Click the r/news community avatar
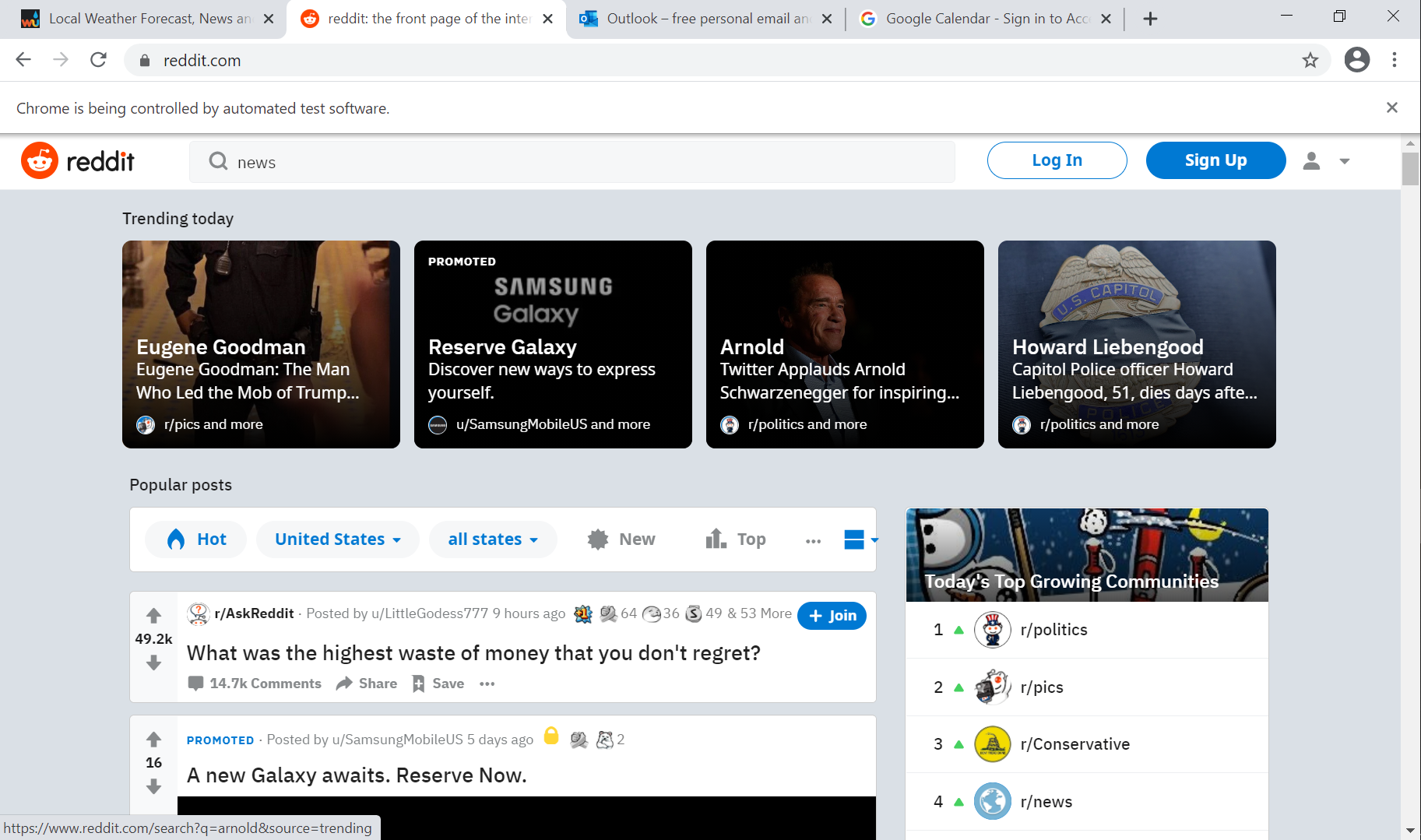 pos(993,802)
